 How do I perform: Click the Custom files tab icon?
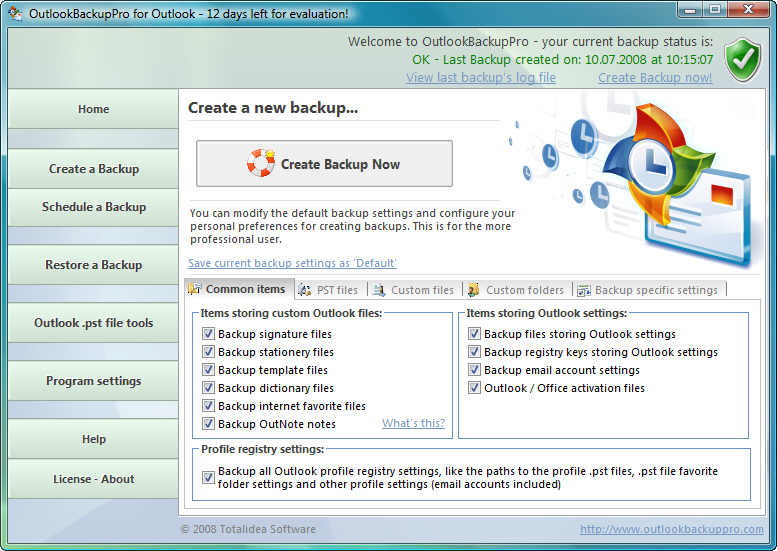[379, 290]
